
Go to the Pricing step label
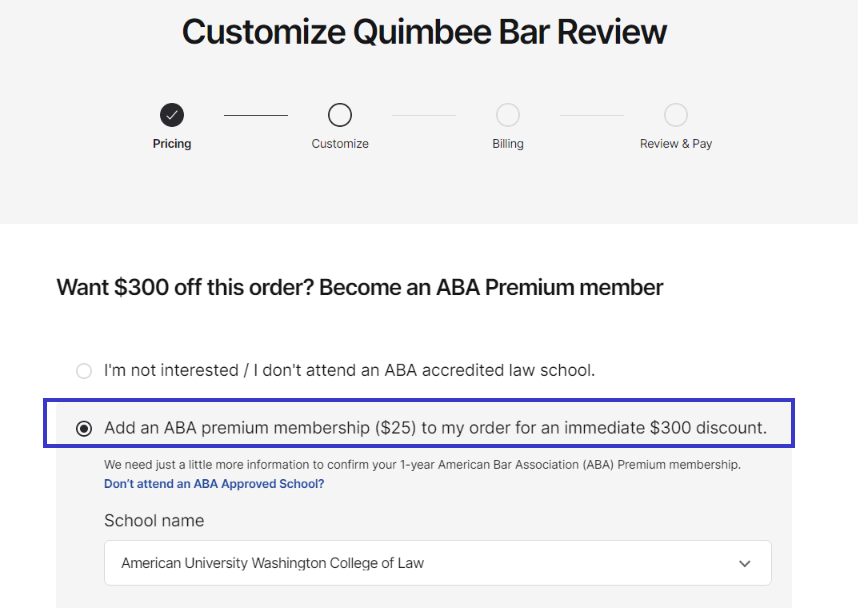coord(172,143)
